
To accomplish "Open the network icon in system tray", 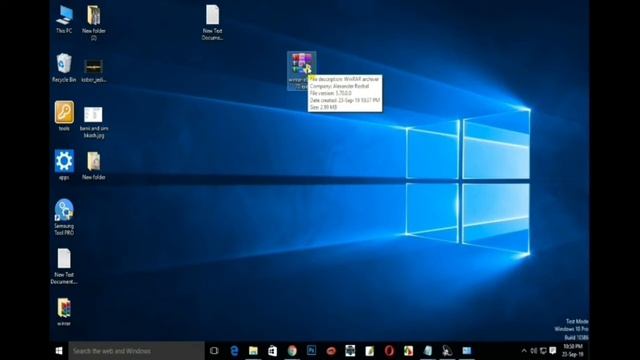I will pyautogui.click(x=543, y=351).
